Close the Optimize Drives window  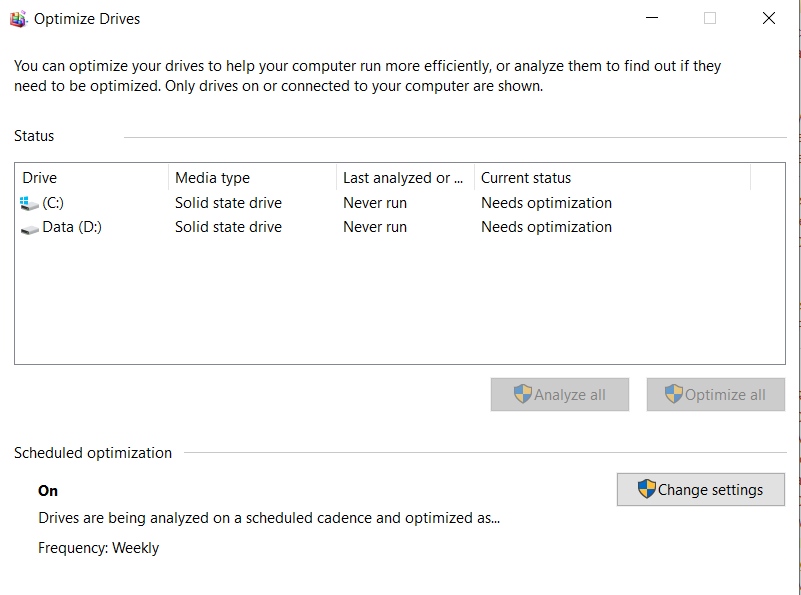(768, 18)
